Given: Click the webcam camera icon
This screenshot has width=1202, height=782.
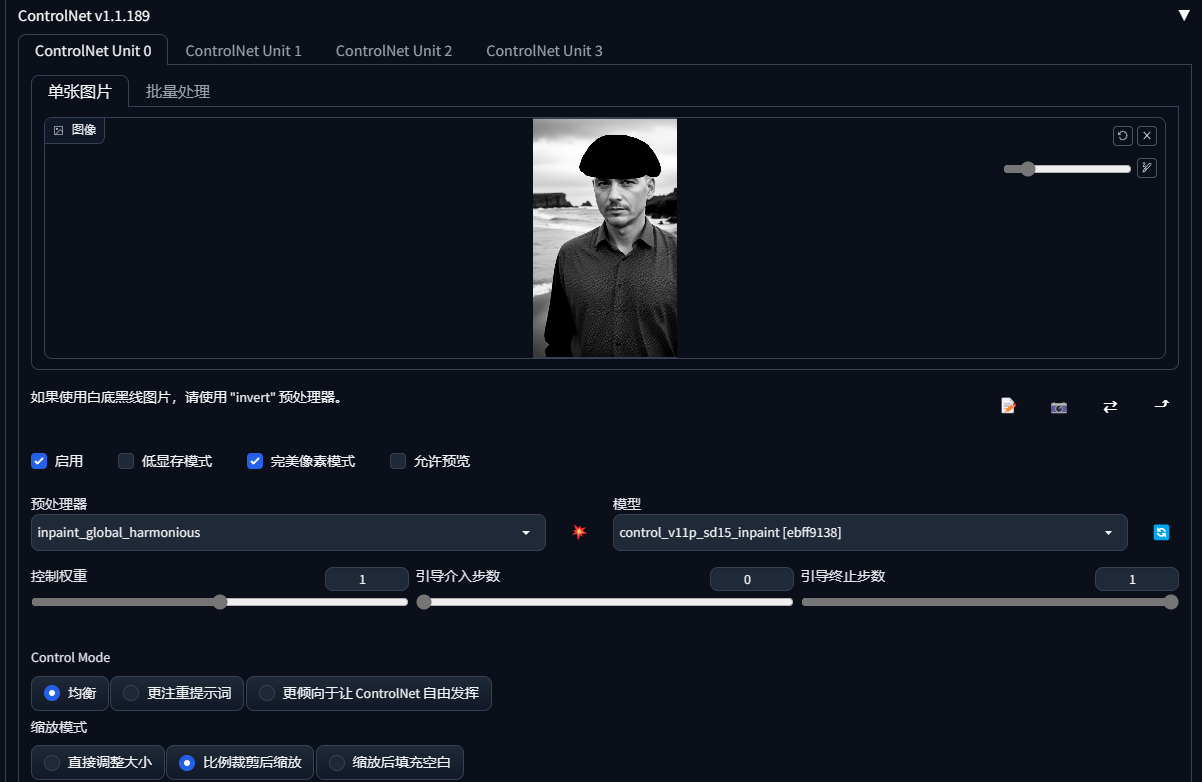Looking at the screenshot, I should coord(1059,407).
